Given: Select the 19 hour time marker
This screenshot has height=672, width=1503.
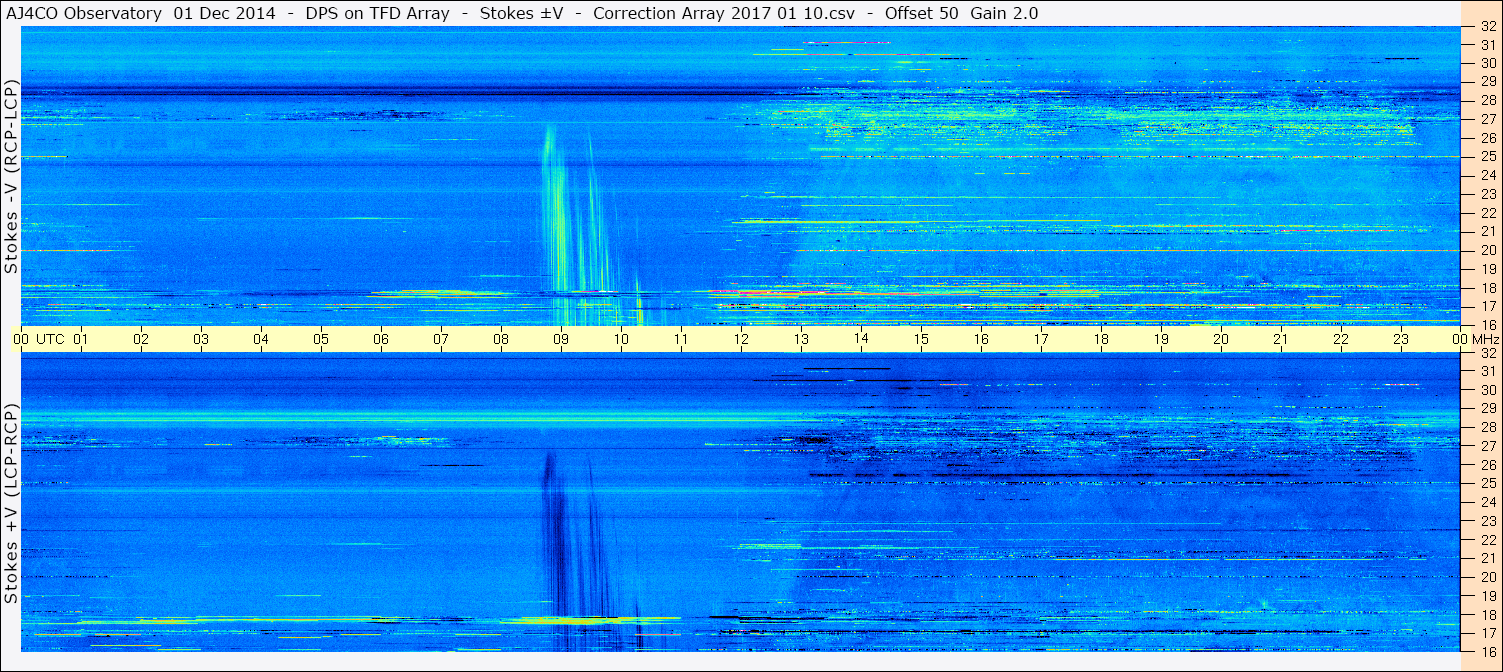Looking at the screenshot, I should pyautogui.click(x=1161, y=340).
